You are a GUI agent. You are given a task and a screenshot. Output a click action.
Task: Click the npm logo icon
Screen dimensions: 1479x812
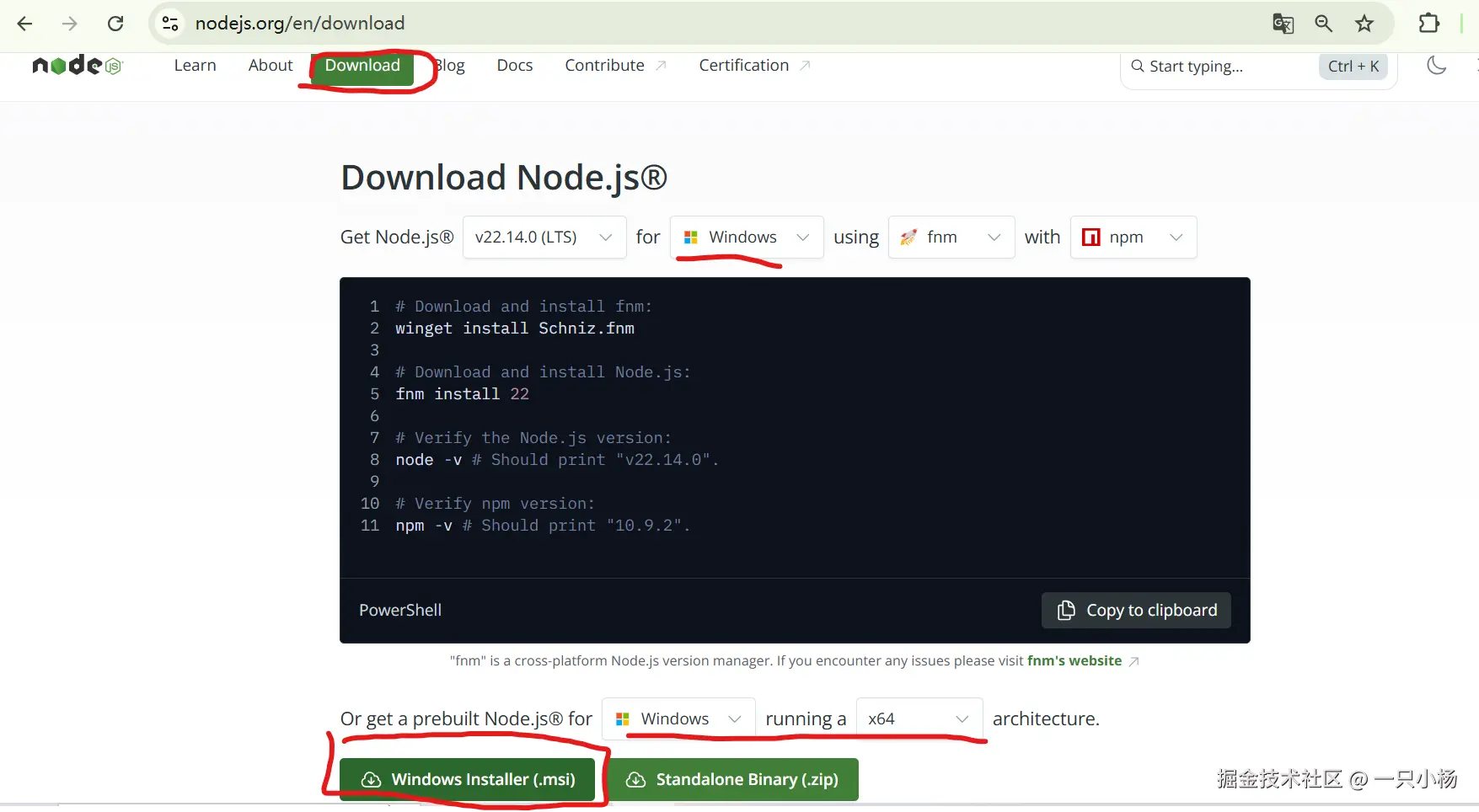(1091, 238)
